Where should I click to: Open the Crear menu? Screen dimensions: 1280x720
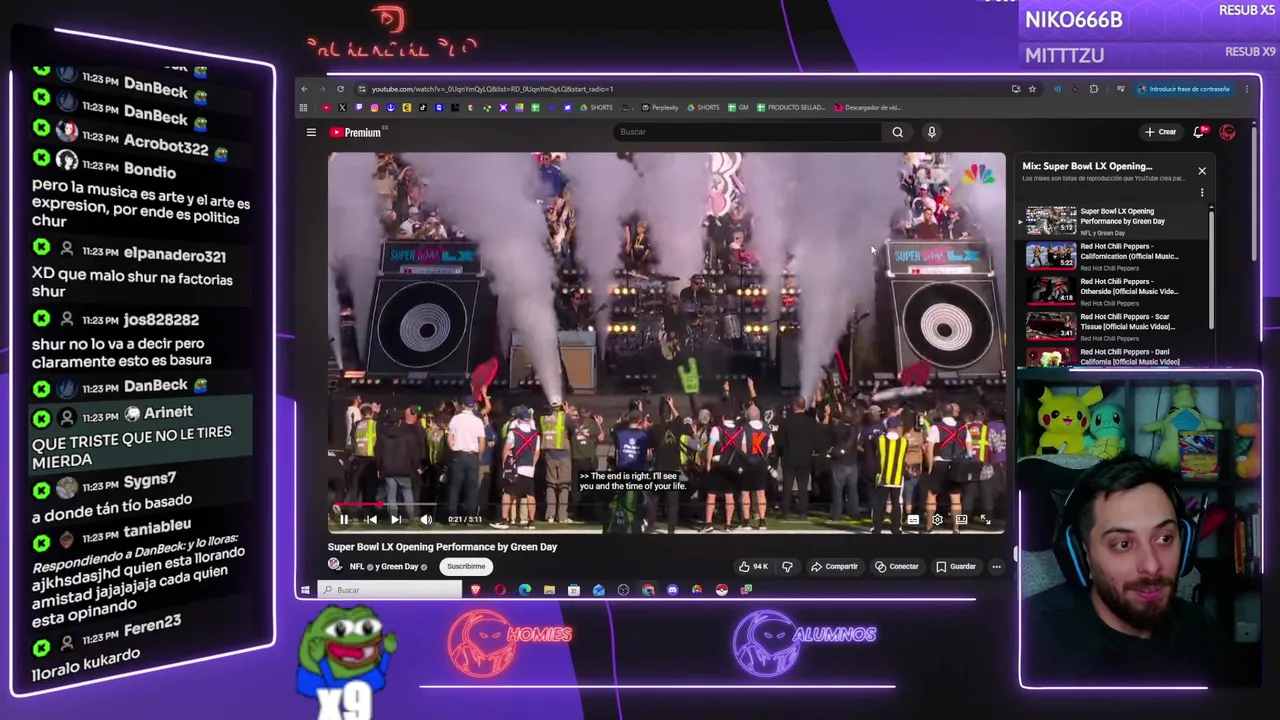[x=1161, y=132]
